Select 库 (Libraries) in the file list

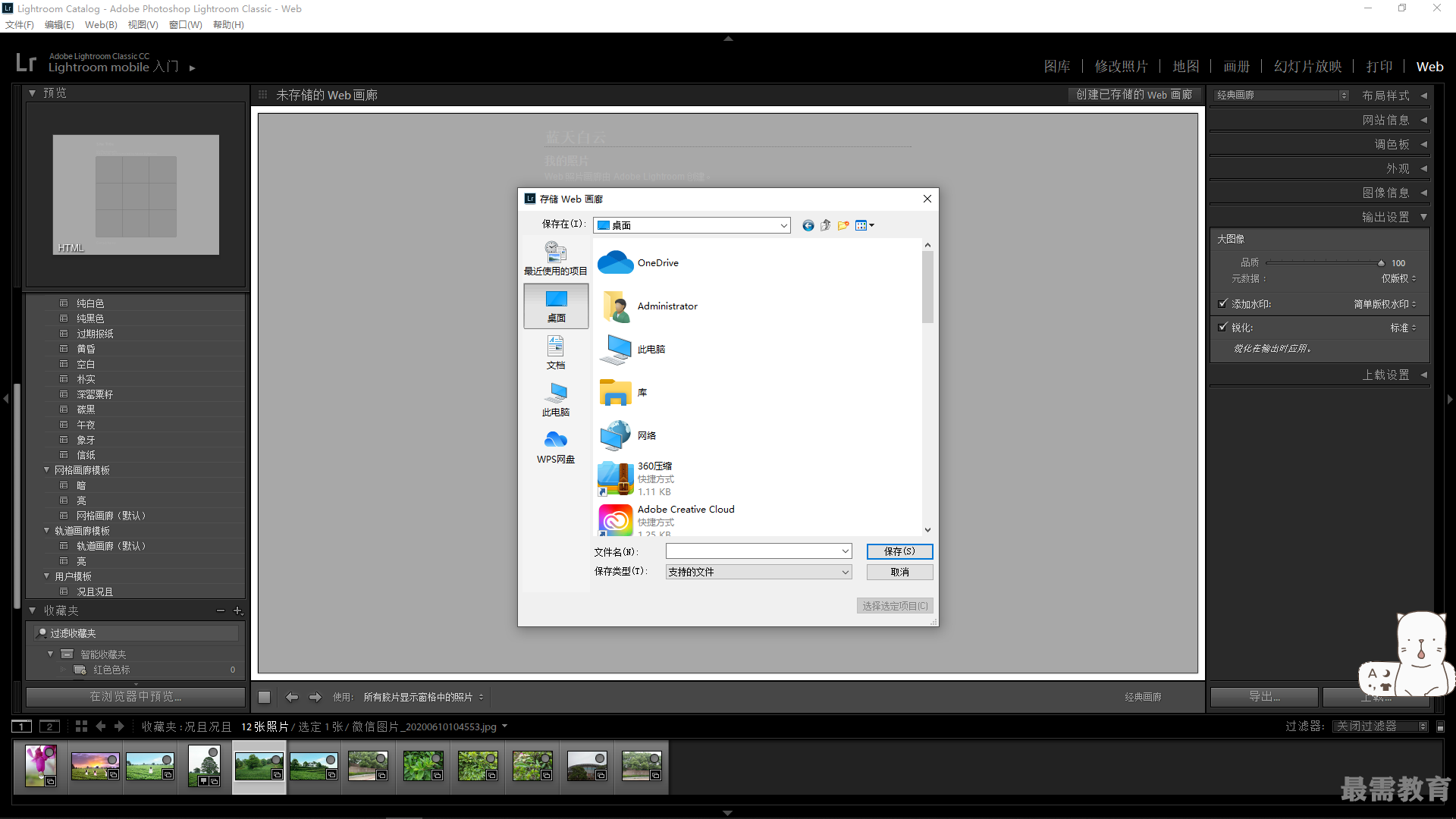(x=623, y=393)
